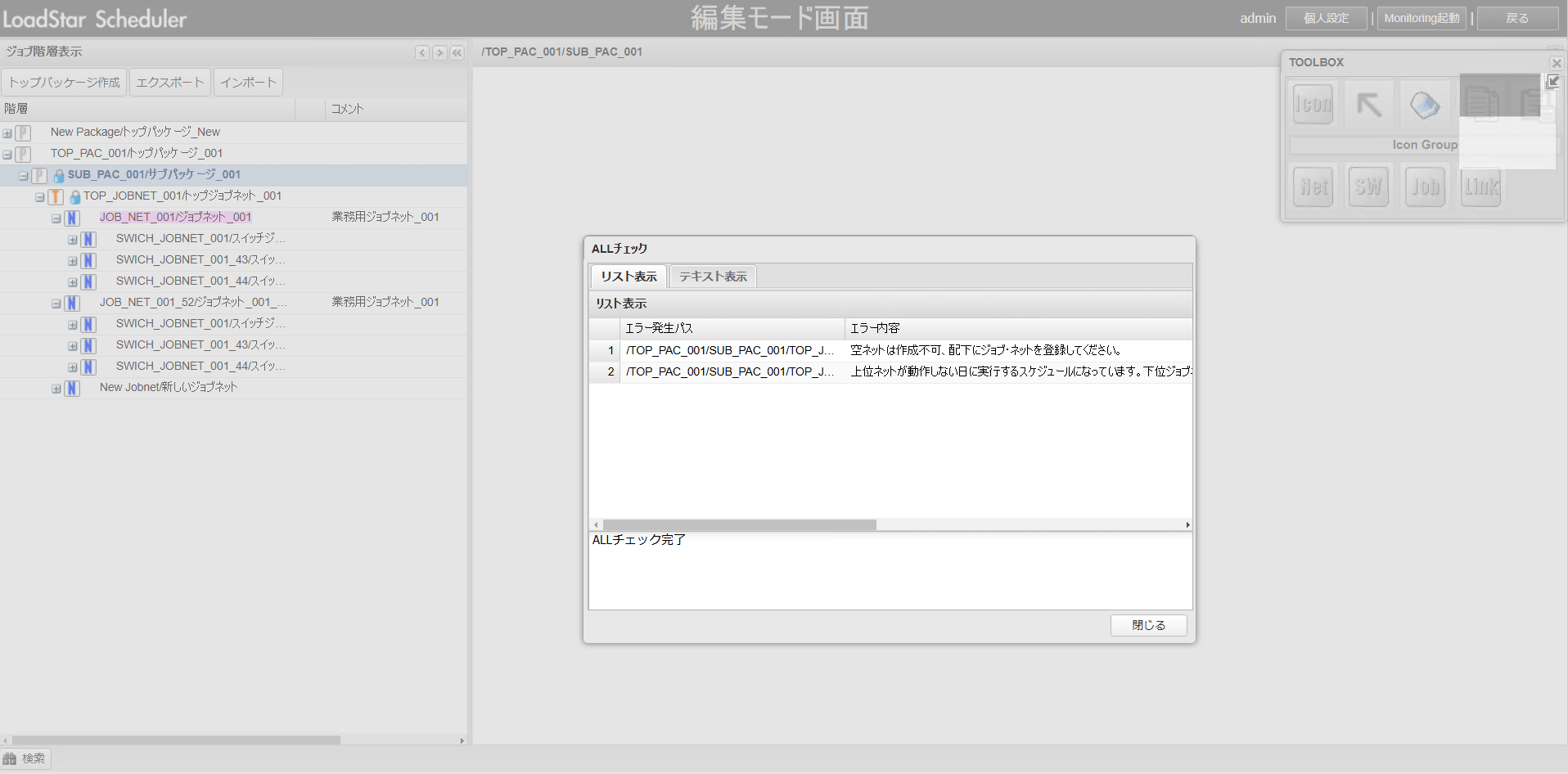The width and height of the screenshot is (1568, 774).
Task: Expand the New Package tree node
Action: (7, 133)
